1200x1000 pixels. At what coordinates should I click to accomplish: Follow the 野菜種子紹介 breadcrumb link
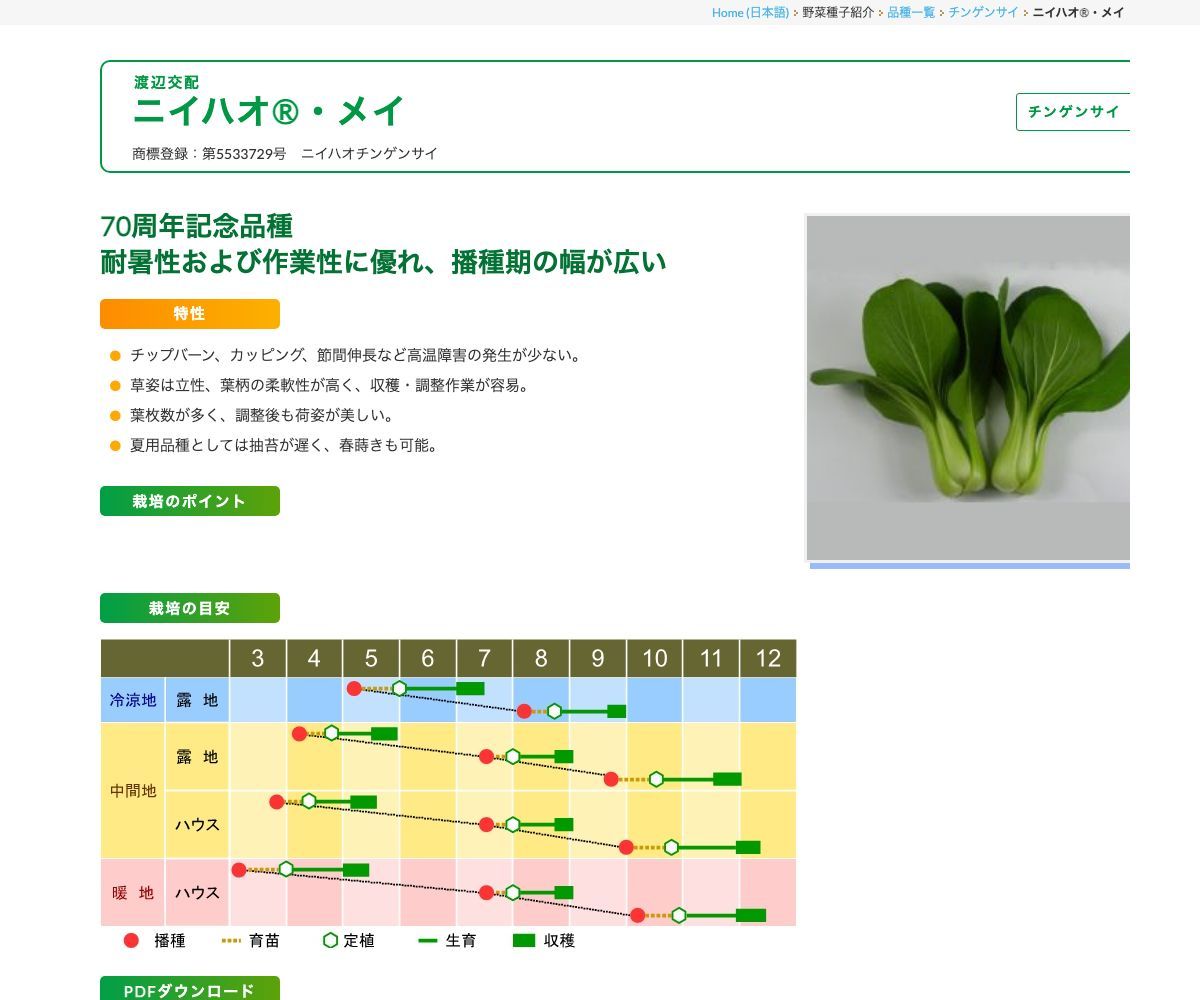[836, 13]
